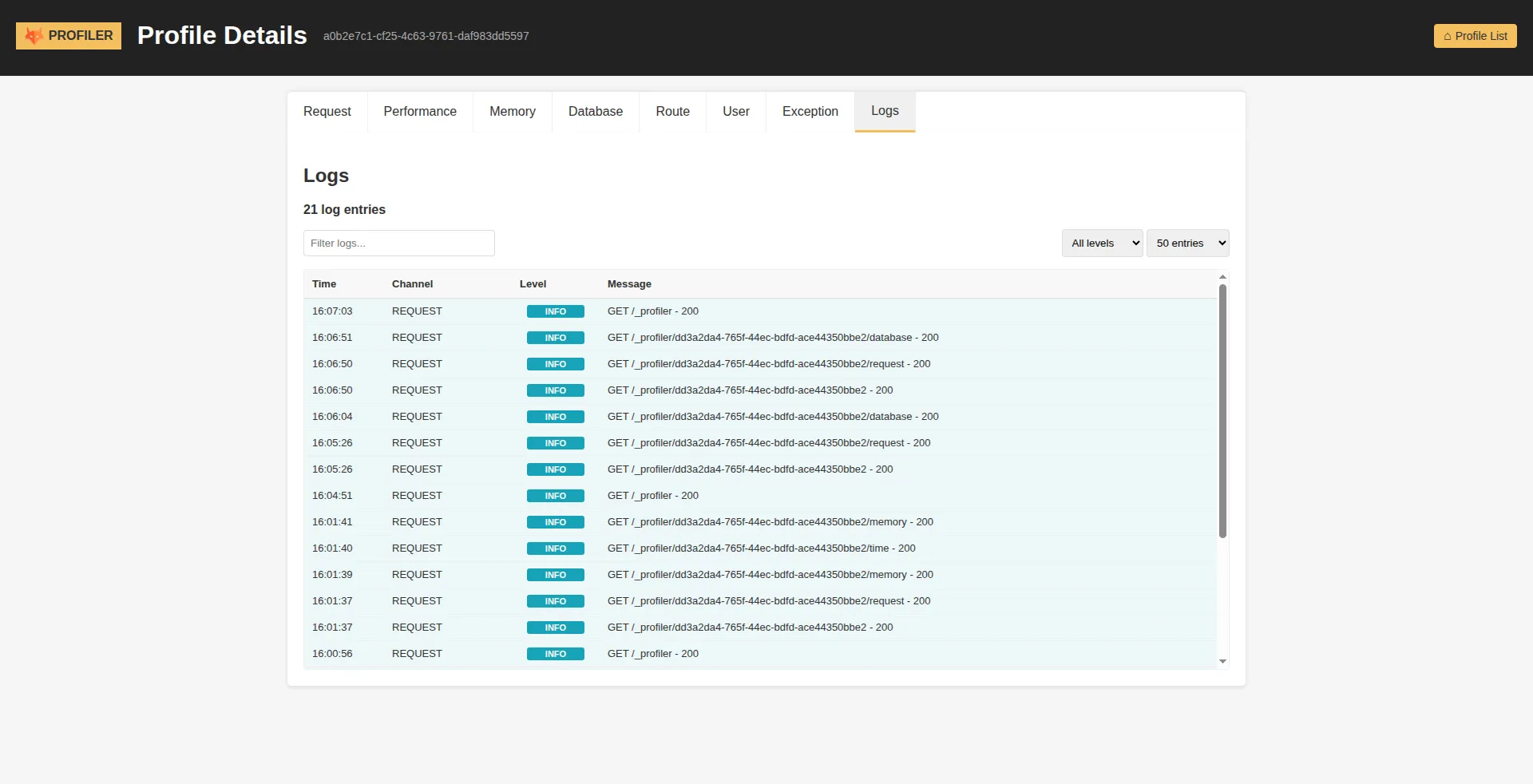Click the 16:04:51 time cell
The height and width of the screenshot is (784, 1533).
pyautogui.click(x=332, y=496)
